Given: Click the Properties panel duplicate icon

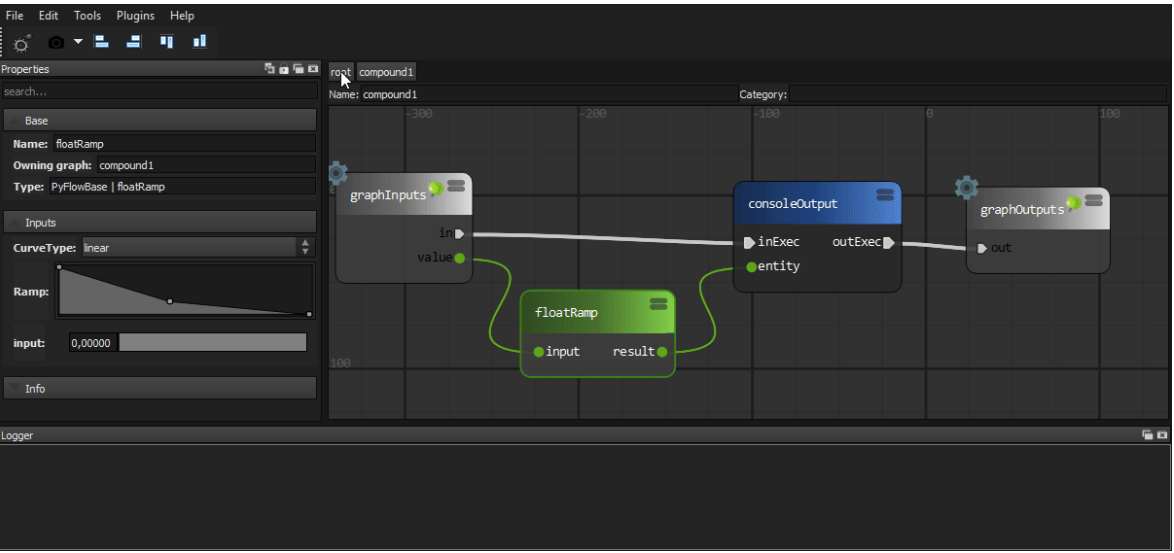Looking at the screenshot, I should [270, 68].
